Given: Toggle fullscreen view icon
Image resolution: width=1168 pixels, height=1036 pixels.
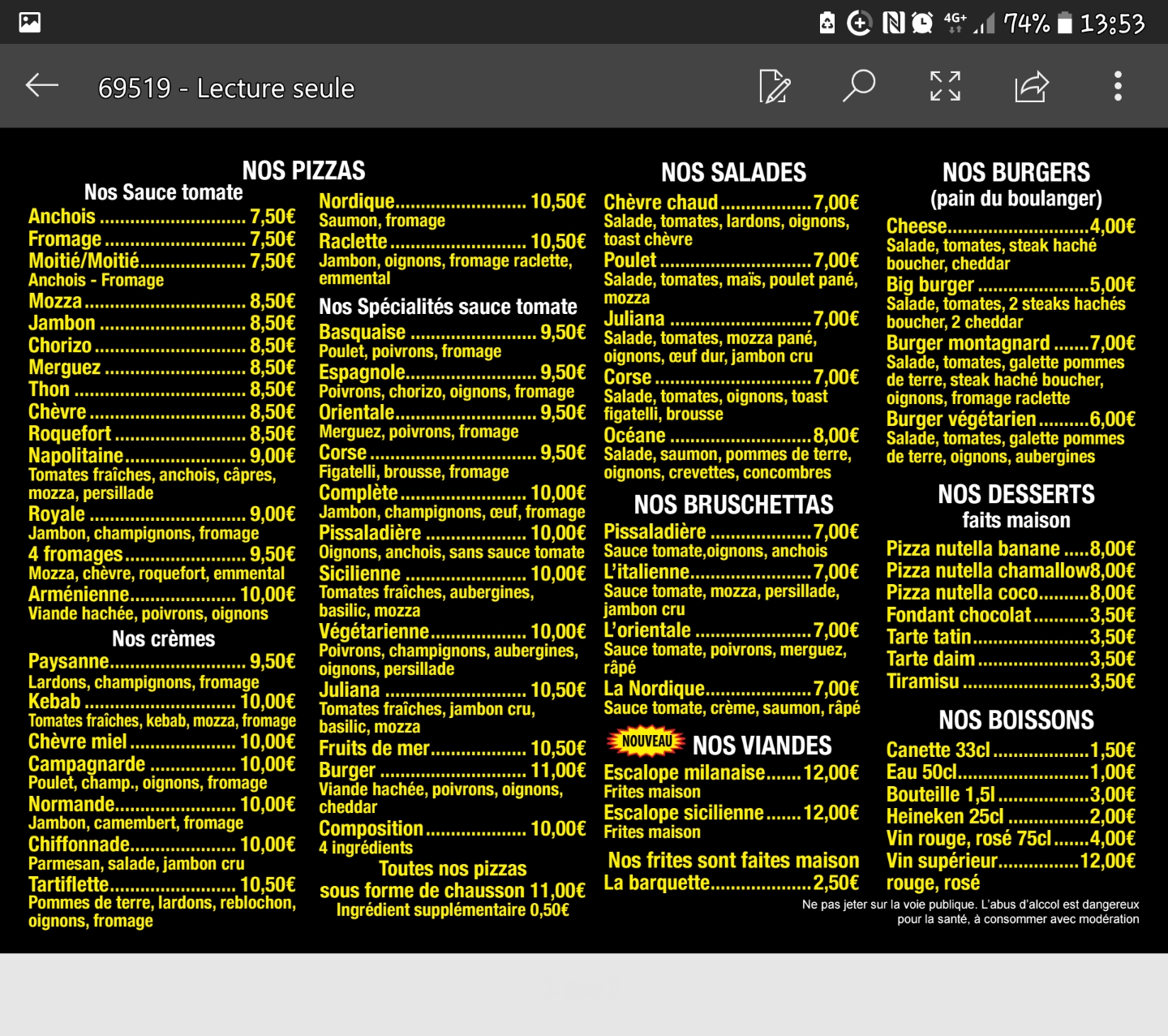Looking at the screenshot, I should [945, 86].
